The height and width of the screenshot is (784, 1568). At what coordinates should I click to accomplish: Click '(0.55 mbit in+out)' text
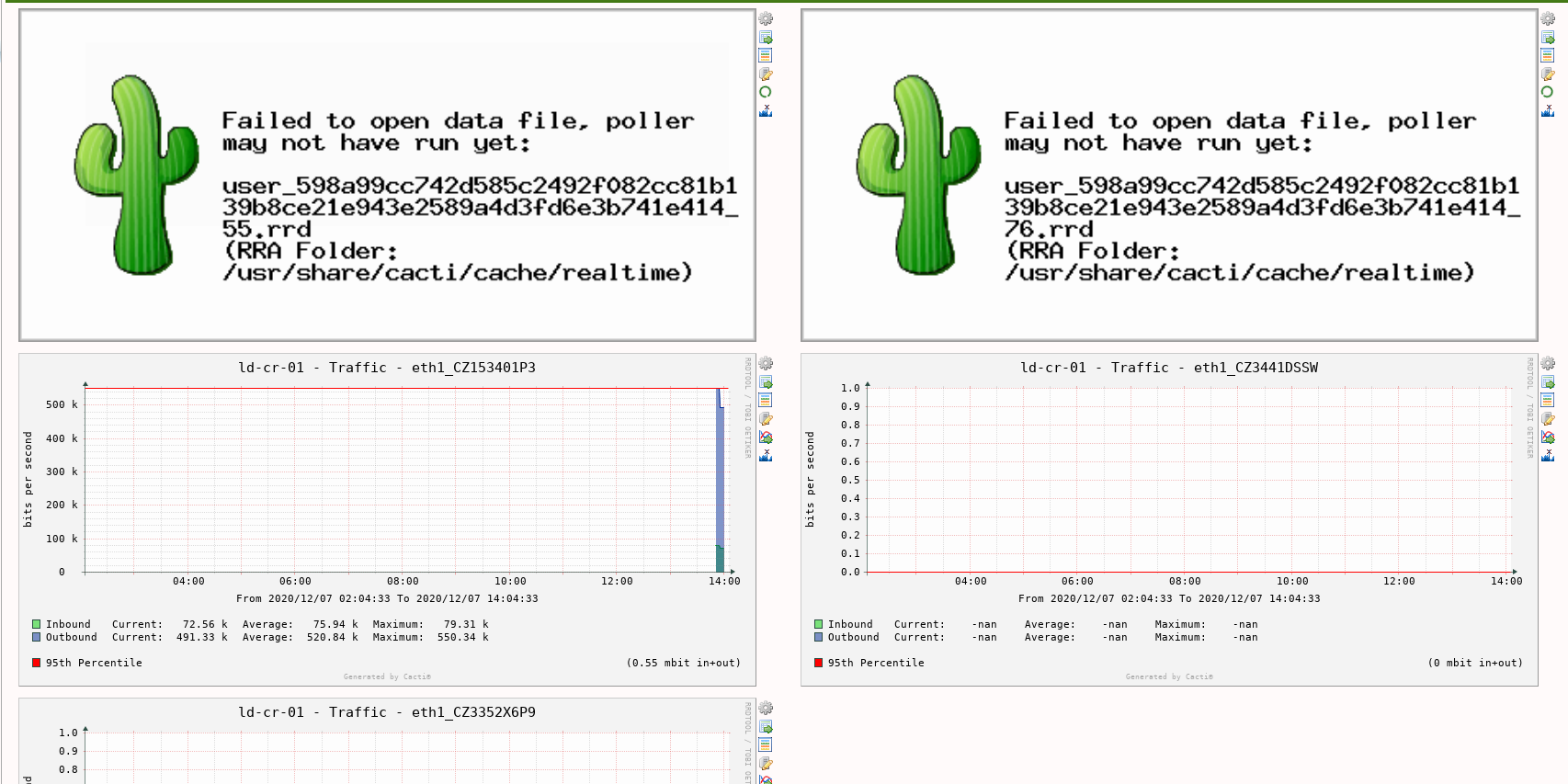point(684,663)
